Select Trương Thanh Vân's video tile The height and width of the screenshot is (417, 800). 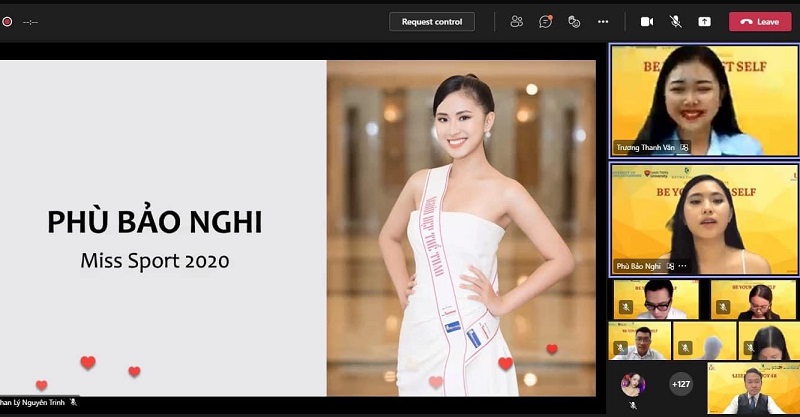[704, 98]
